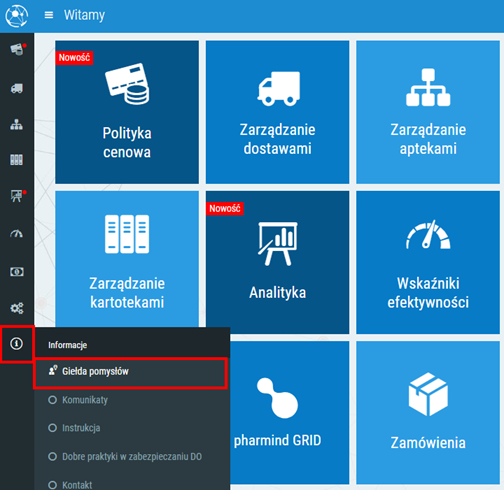The image size is (504, 490).
Task: Click the speedometer gauge sidebar icon
Action: (x=17, y=234)
